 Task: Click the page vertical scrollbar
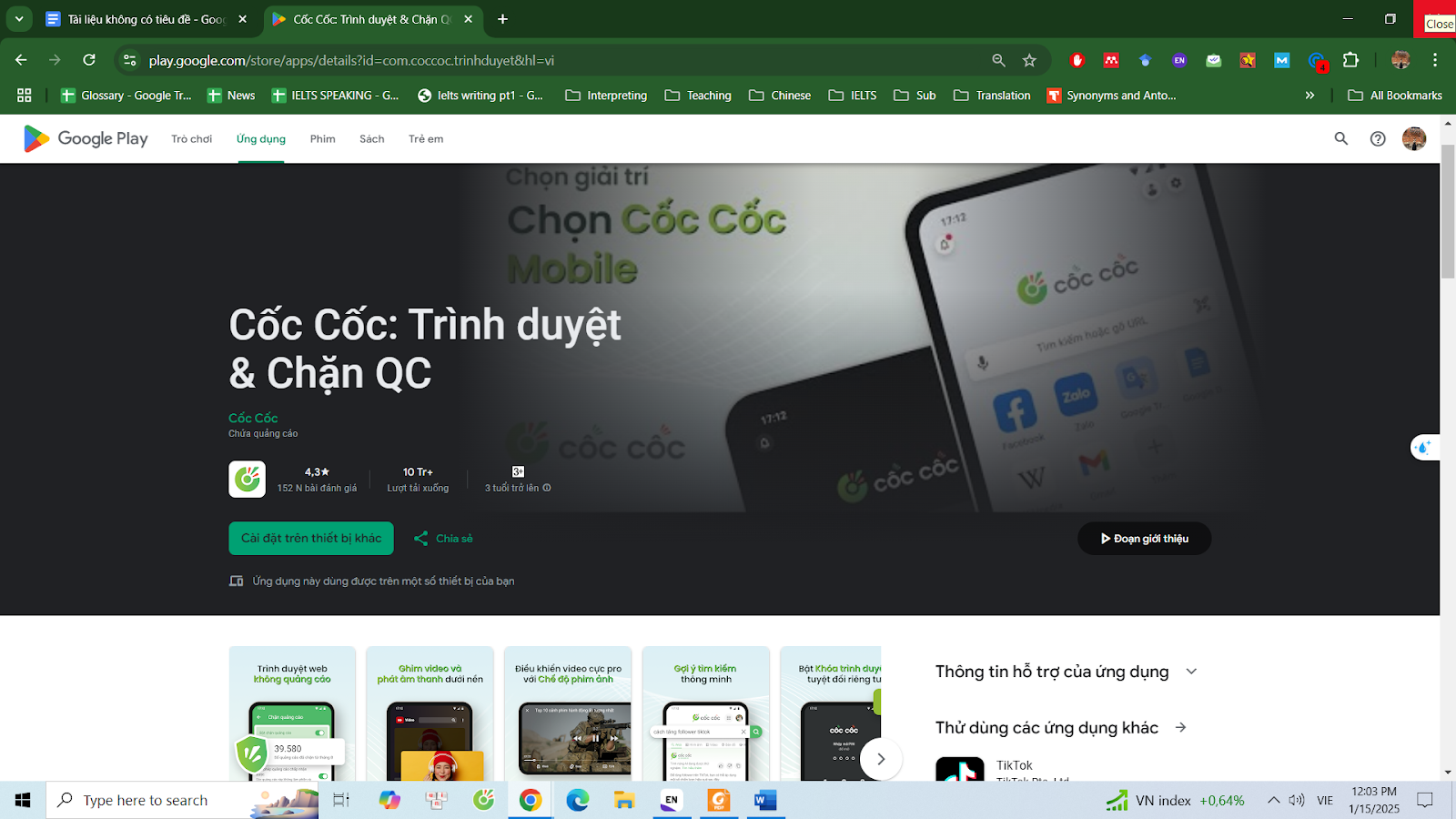pyautogui.click(x=1448, y=211)
